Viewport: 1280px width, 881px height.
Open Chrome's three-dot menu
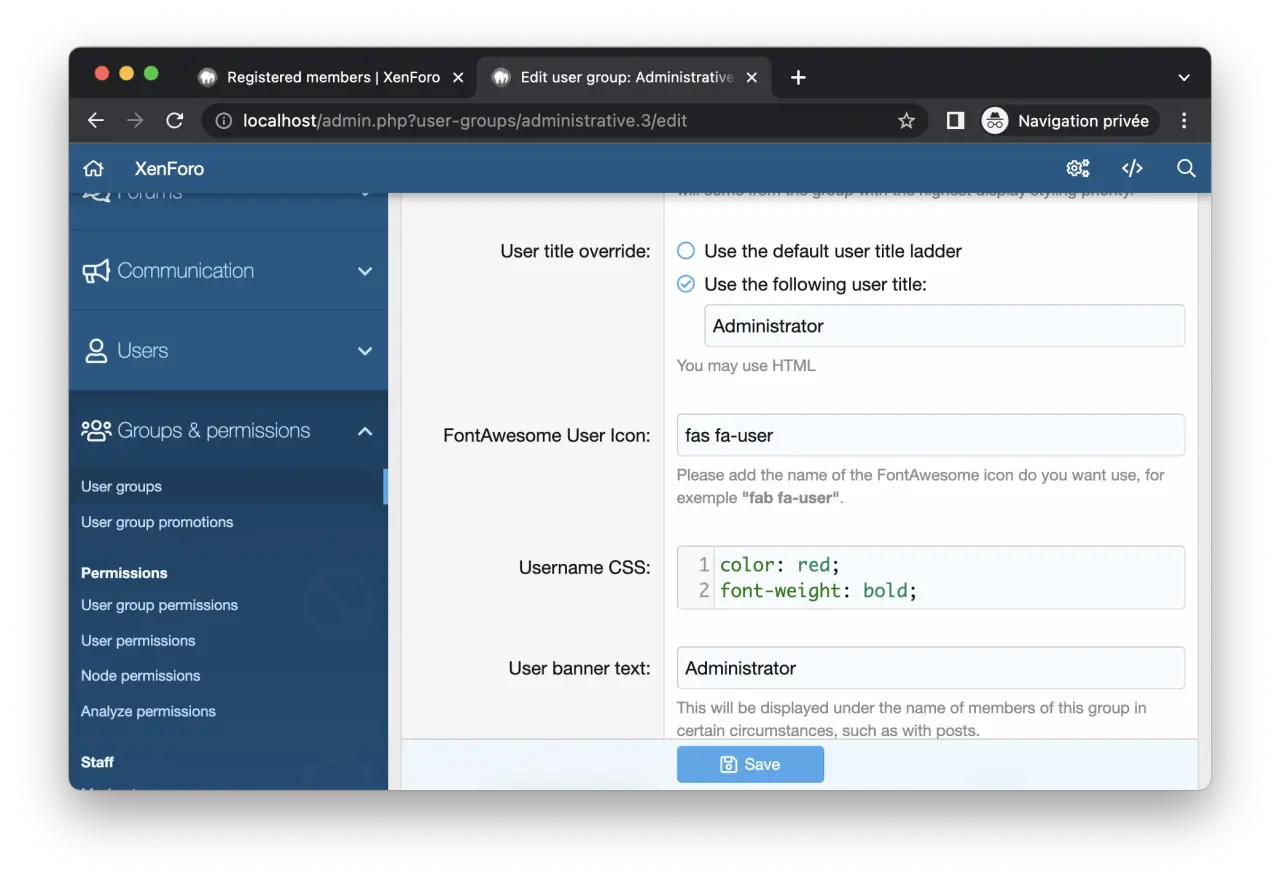pyautogui.click(x=1184, y=121)
